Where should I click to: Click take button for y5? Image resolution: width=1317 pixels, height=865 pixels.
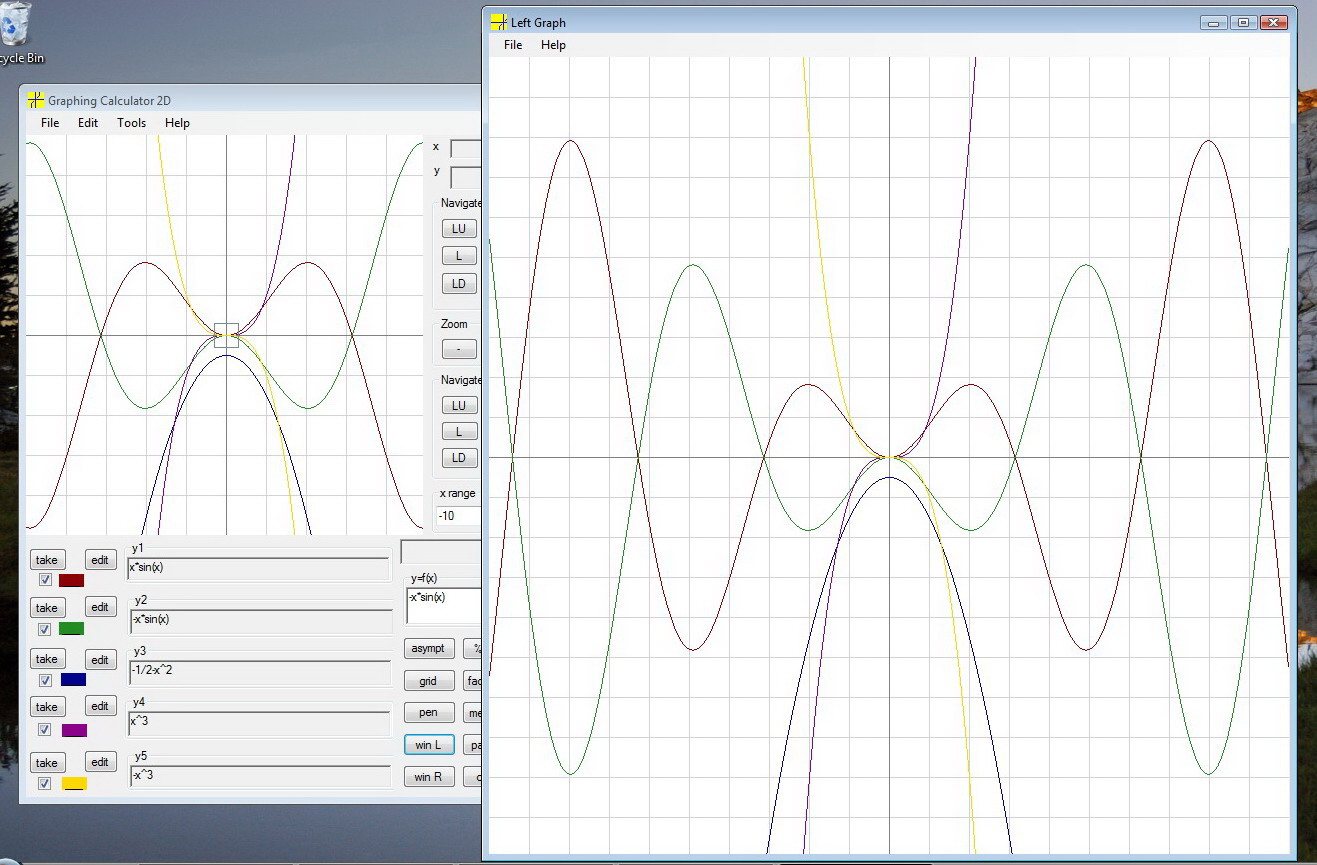(46, 763)
